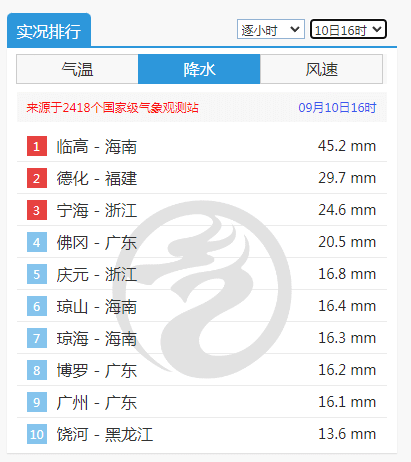411x462 pixels.
Task: Click the blue rank 8 badge
Action: click(x=37, y=370)
